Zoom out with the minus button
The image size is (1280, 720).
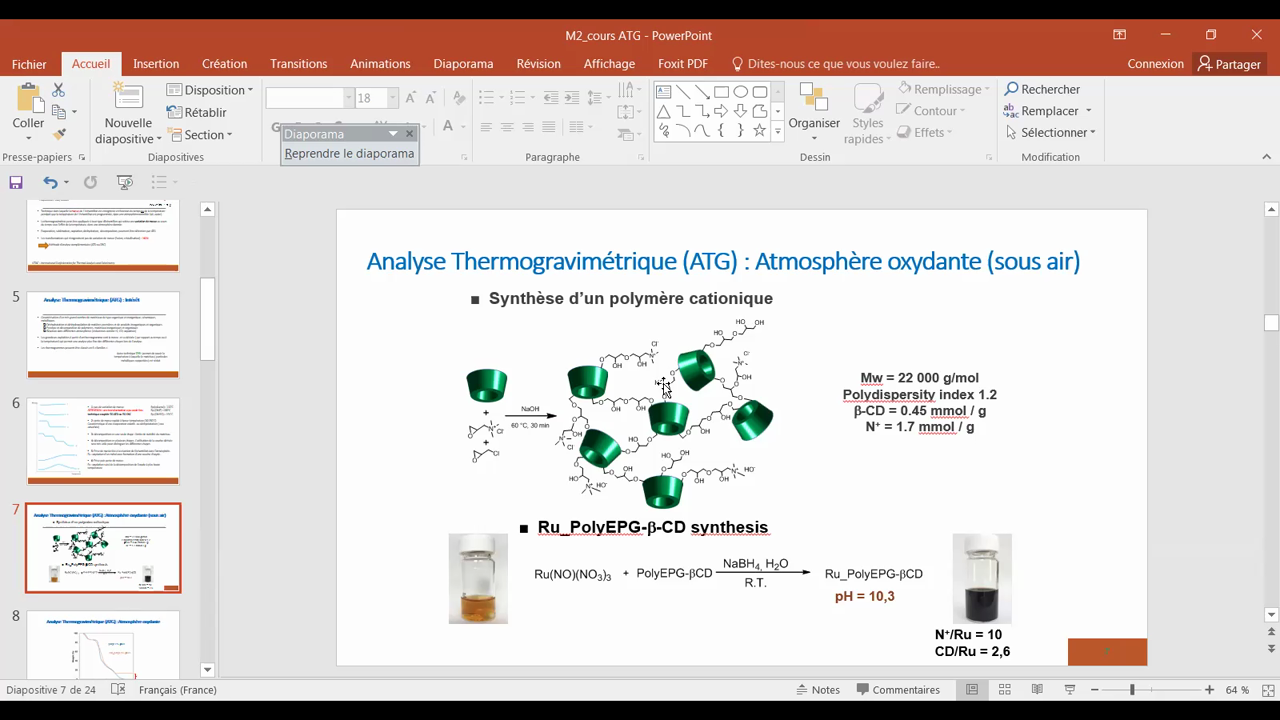click(1095, 690)
